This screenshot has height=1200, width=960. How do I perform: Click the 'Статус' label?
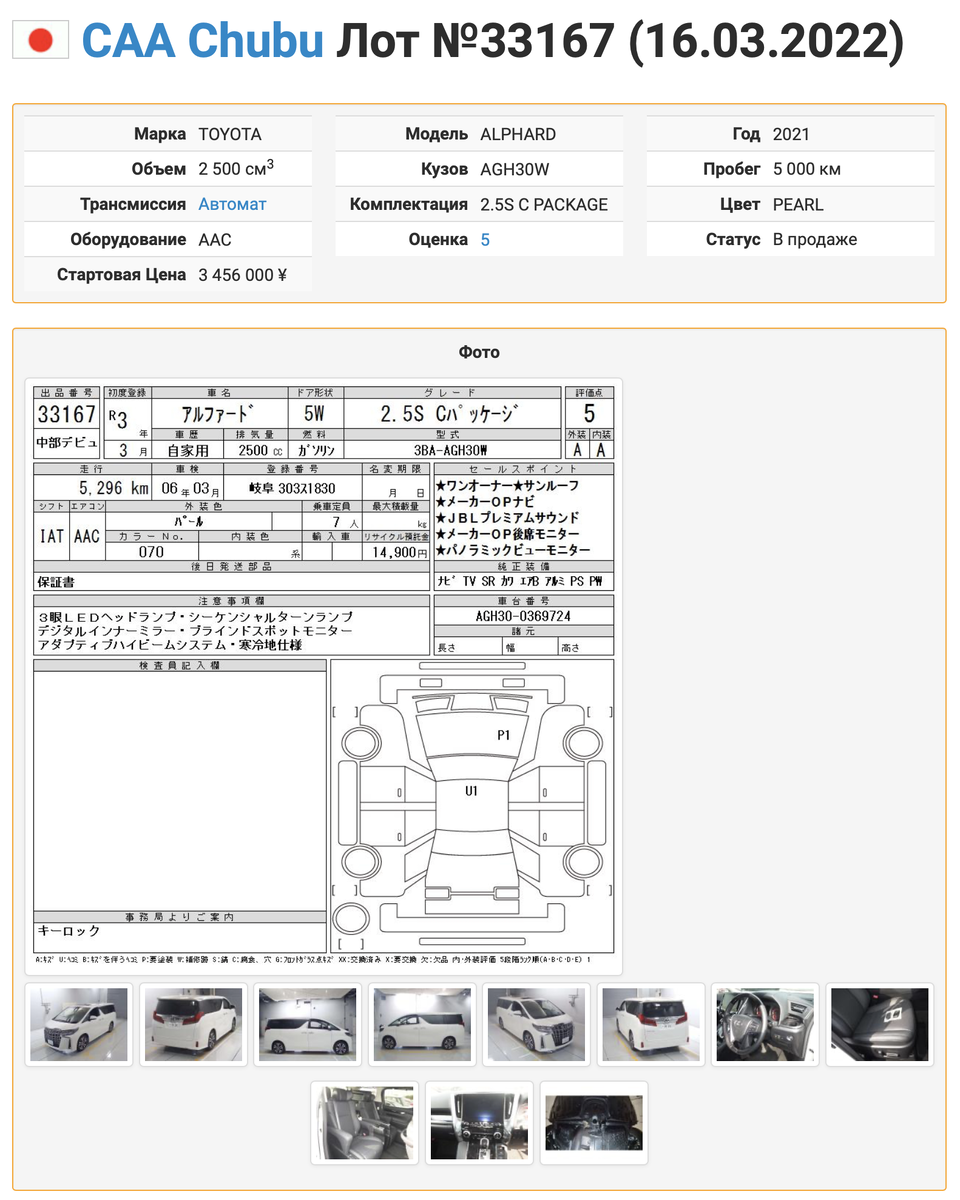734,239
